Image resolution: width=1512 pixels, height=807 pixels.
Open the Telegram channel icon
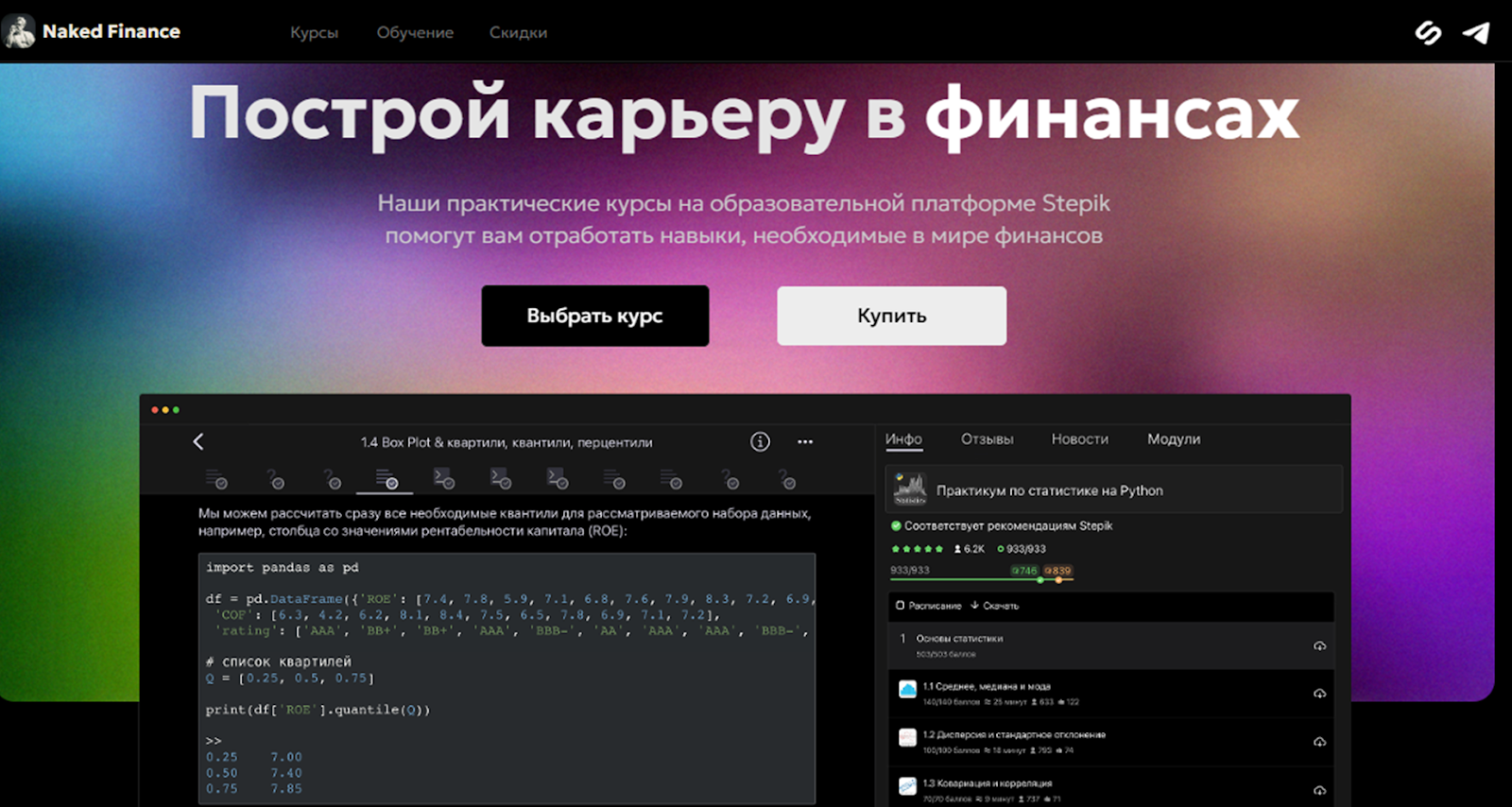point(1476,33)
